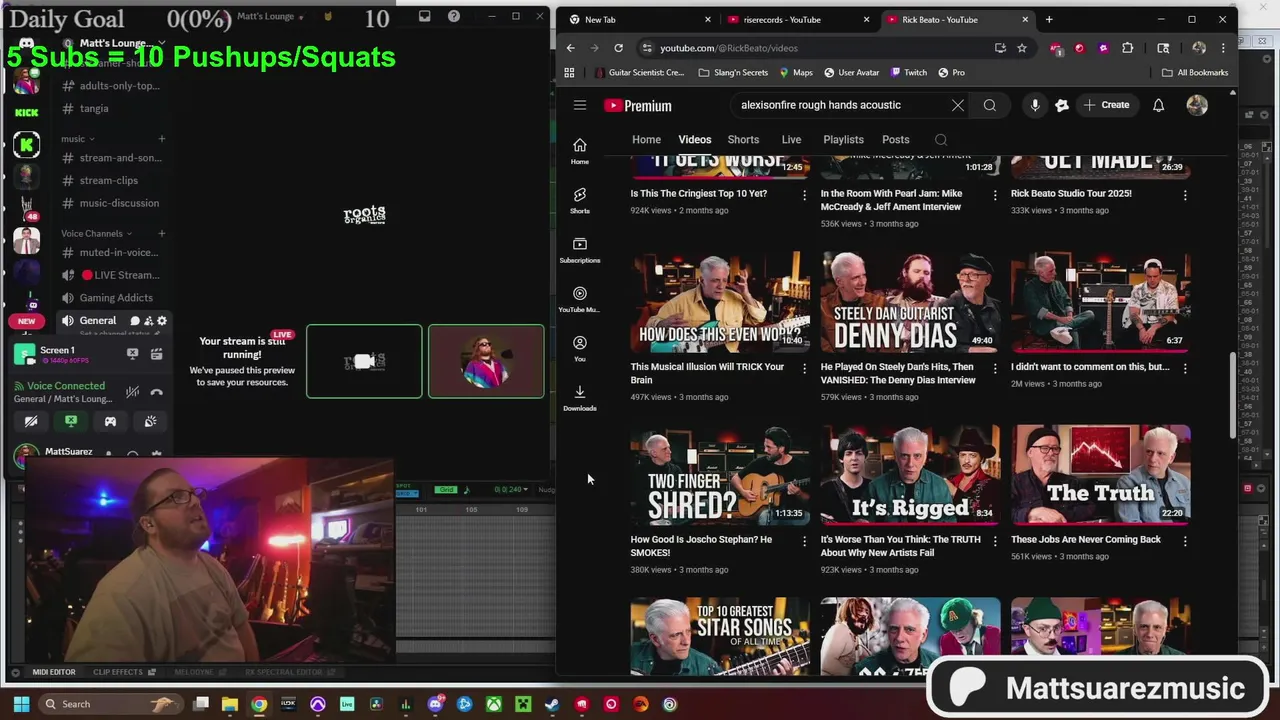Open Discord General channel settings gear
Screen dimensions: 1280x720
point(162,321)
